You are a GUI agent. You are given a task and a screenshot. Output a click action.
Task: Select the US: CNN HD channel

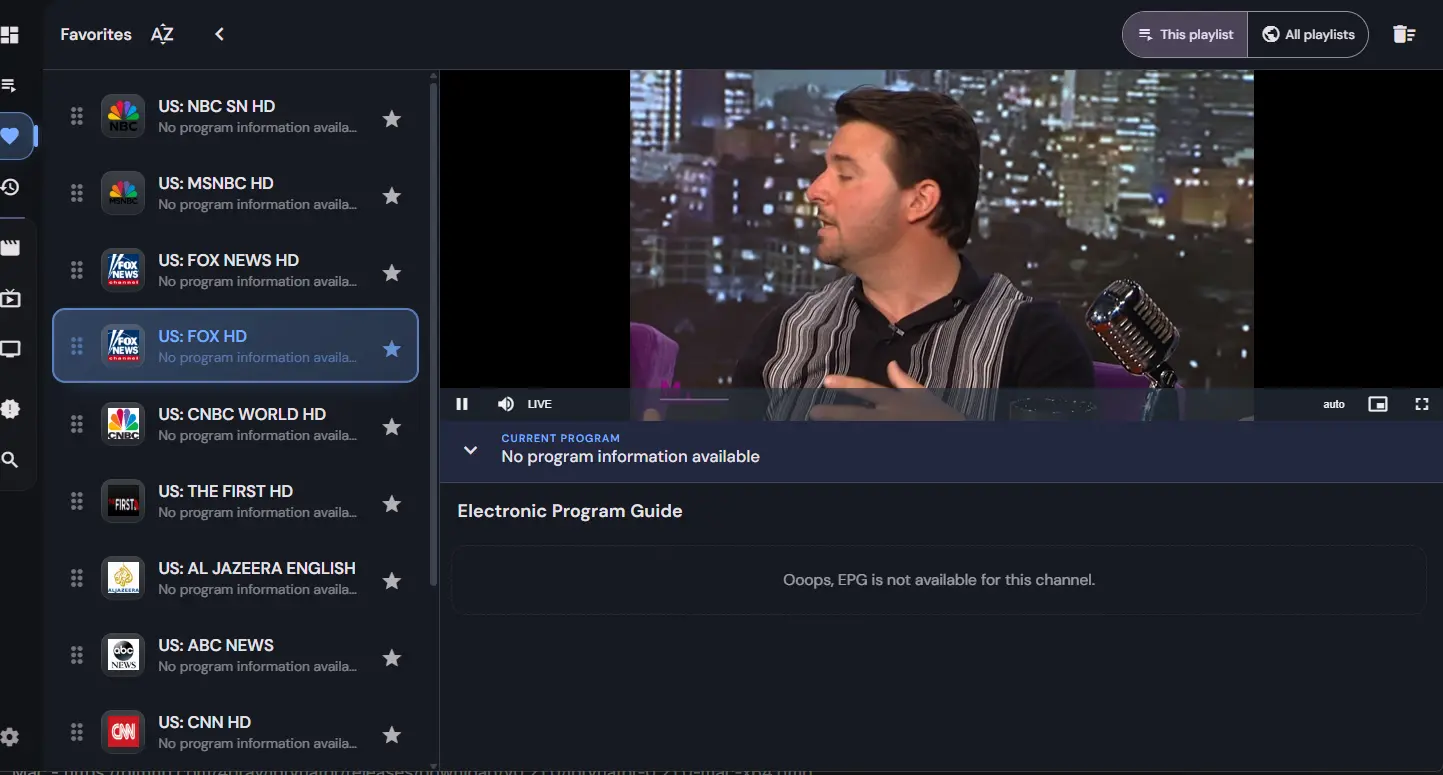(235, 732)
